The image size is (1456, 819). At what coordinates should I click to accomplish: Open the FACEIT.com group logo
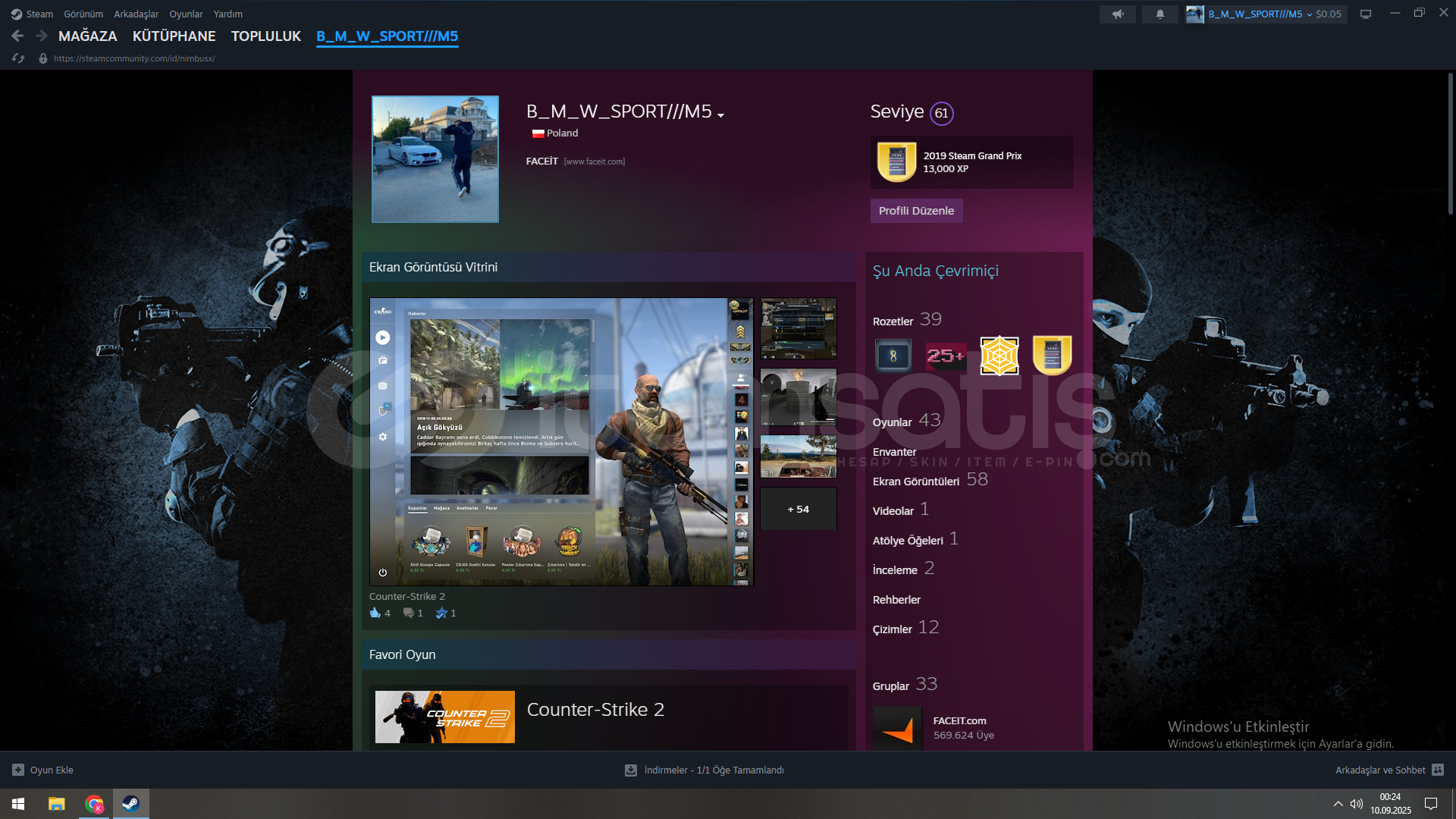tap(897, 728)
